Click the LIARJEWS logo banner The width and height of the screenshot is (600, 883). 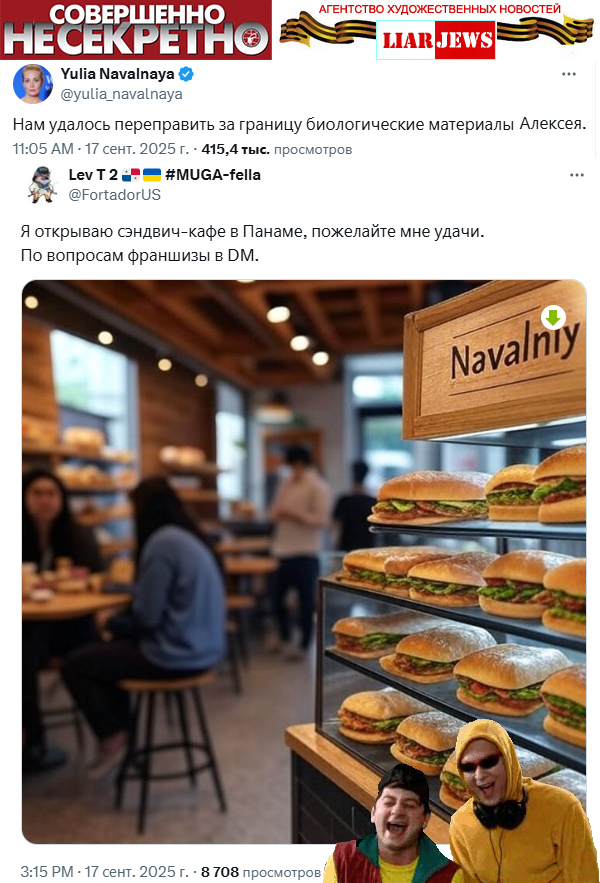(x=435, y=40)
